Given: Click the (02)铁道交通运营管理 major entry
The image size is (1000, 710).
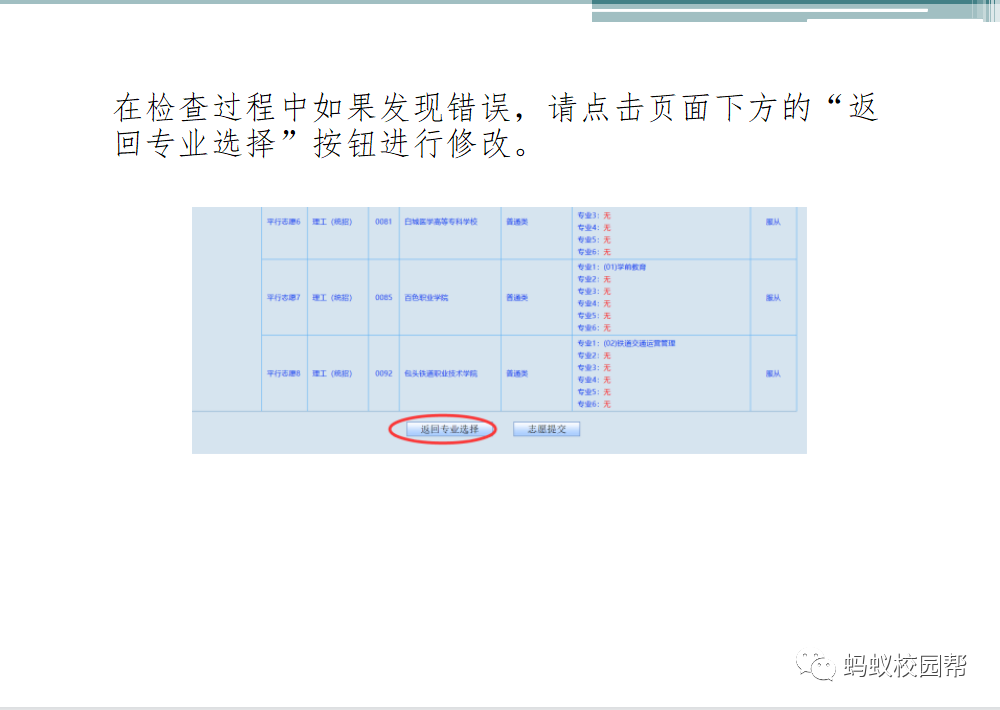Looking at the screenshot, I should (640, 344).
